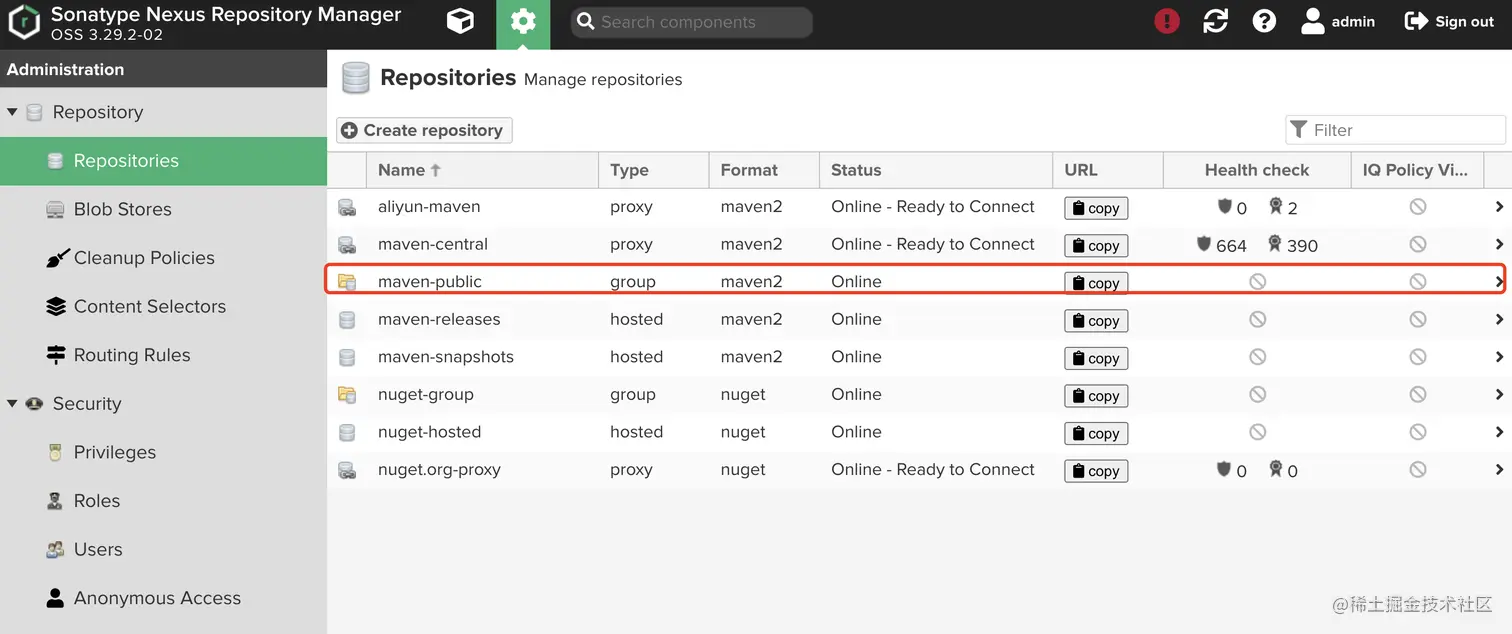Click the maven-releases hosted database icon

click(347, 320)
